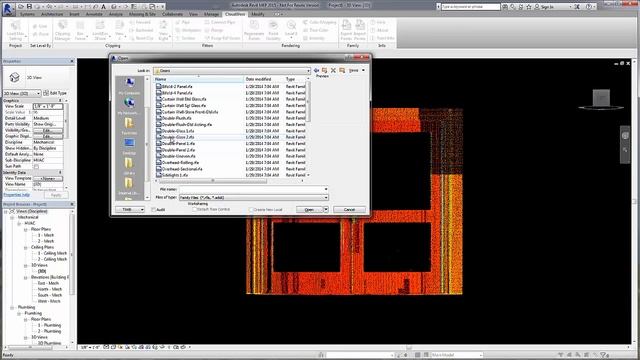Click the Cancel button in dialog
The height and width of the screenshot is (360, 640).
349,209
